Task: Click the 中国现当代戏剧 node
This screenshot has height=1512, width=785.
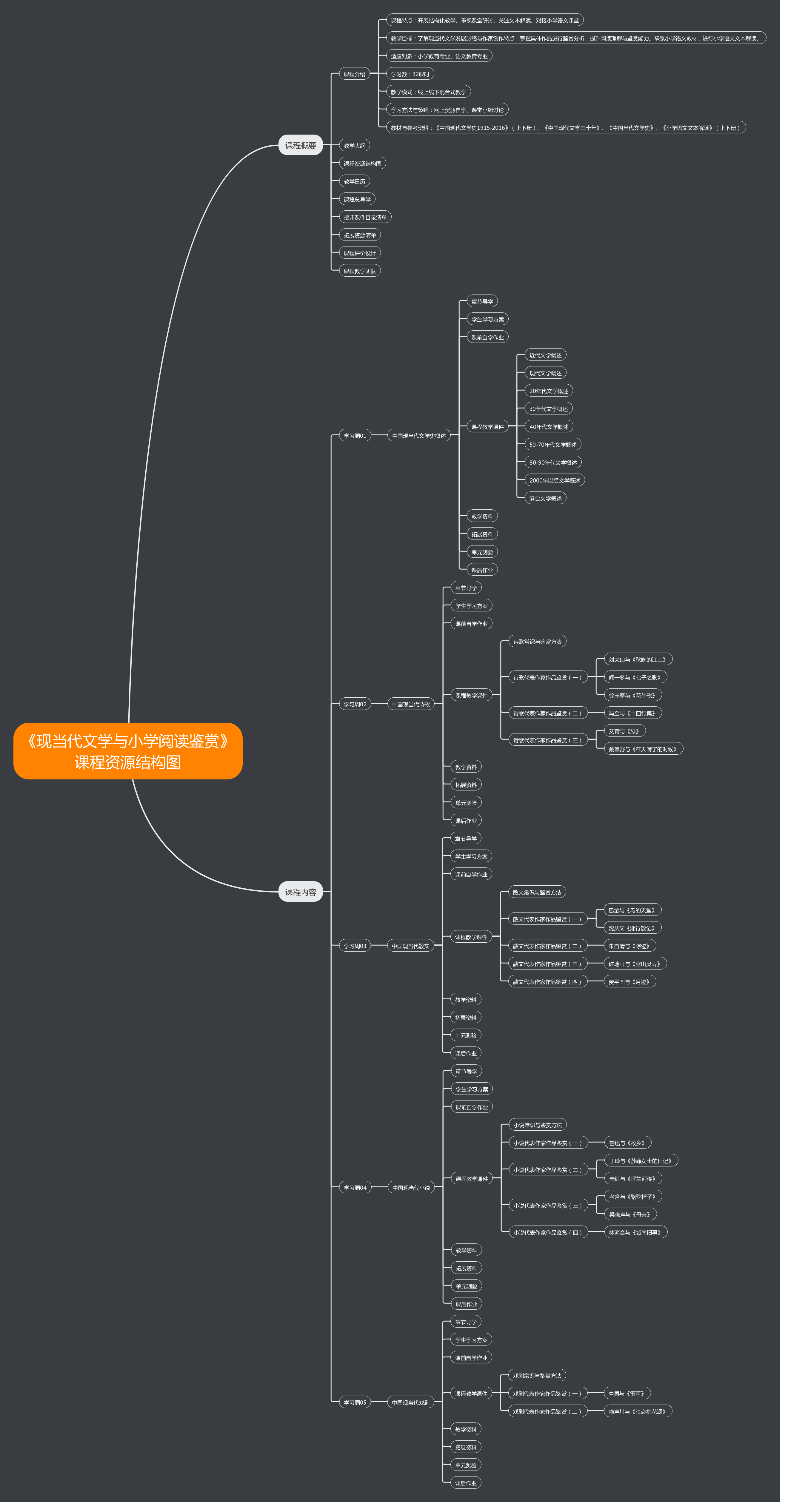Action: 410,1402
